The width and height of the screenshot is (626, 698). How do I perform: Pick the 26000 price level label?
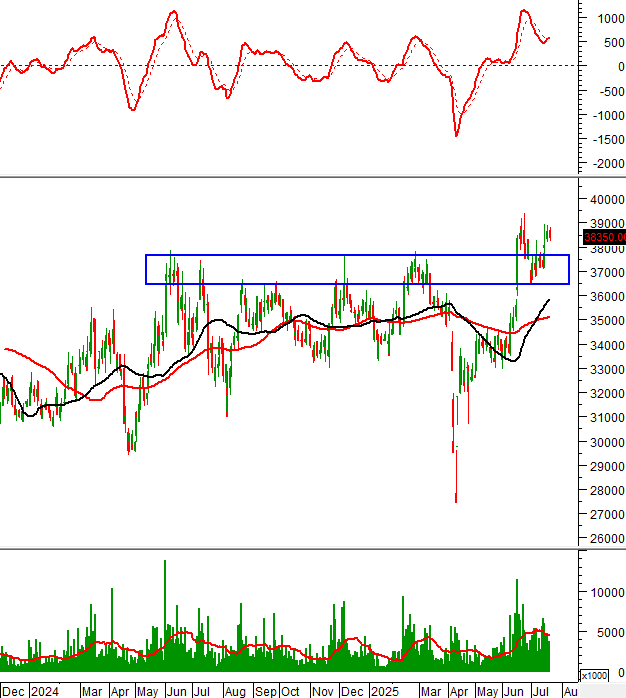pos(607,539)
